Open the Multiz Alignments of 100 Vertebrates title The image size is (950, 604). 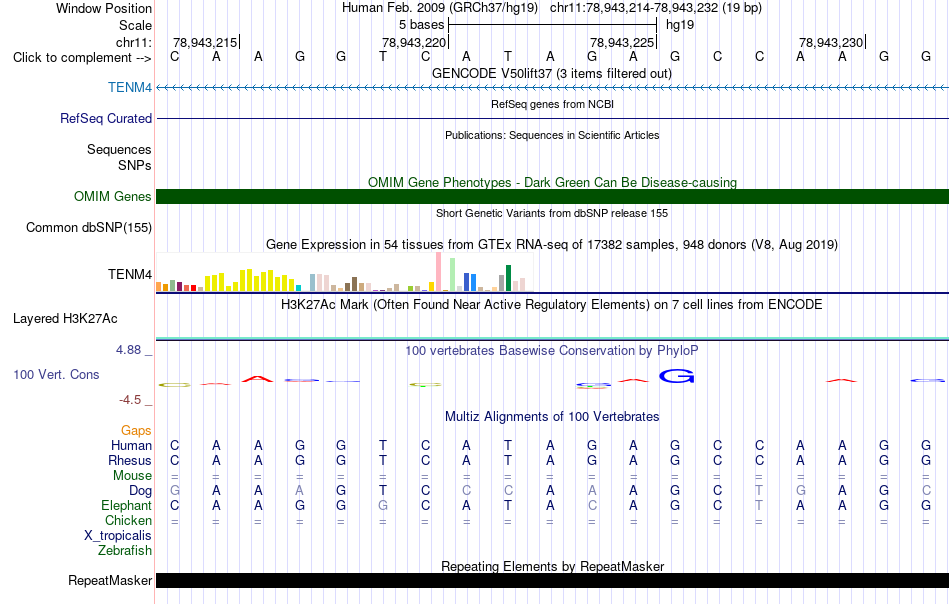pyautogui.click(x=552, y=416)
